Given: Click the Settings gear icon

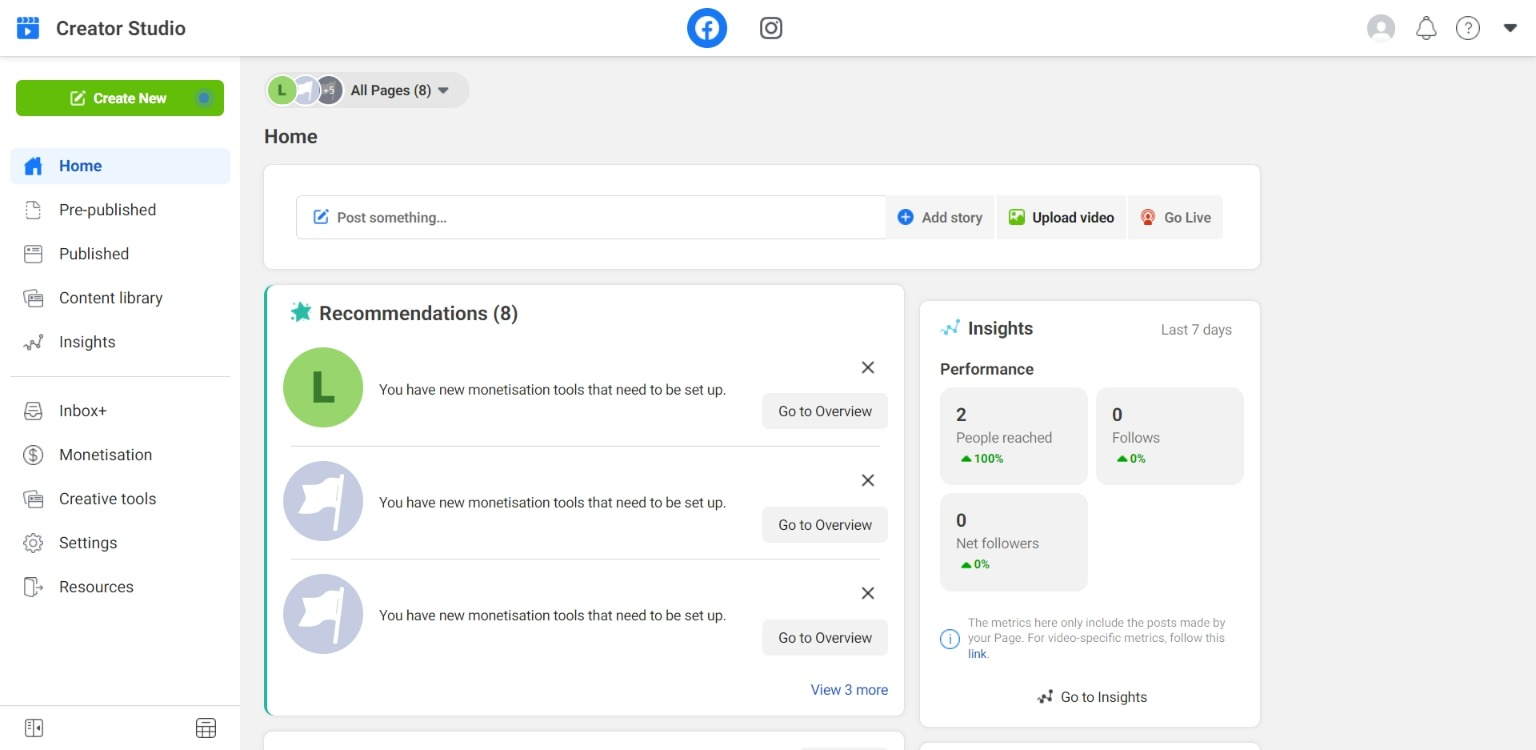Looking at the screenshot, I should (33, 543).
